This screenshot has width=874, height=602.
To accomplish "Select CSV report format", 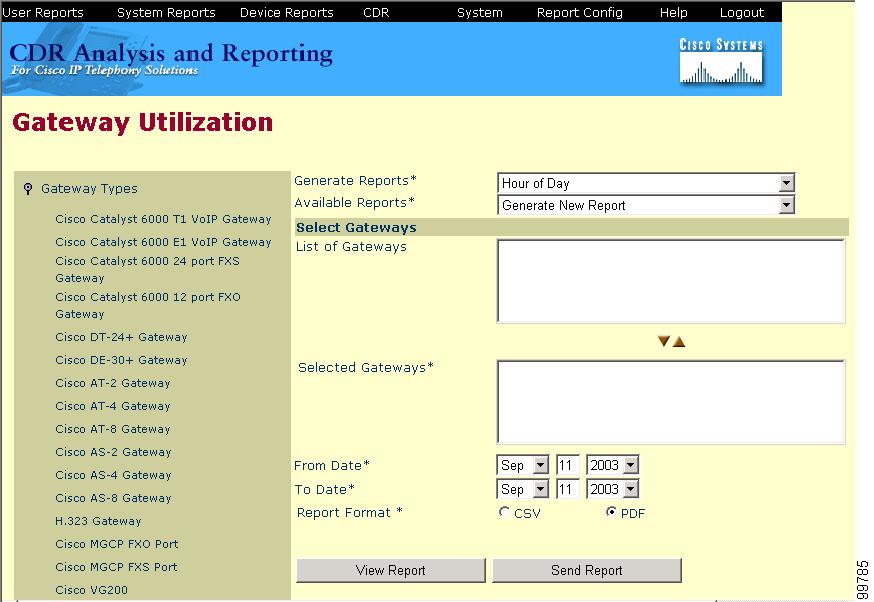I will (504, 512).
